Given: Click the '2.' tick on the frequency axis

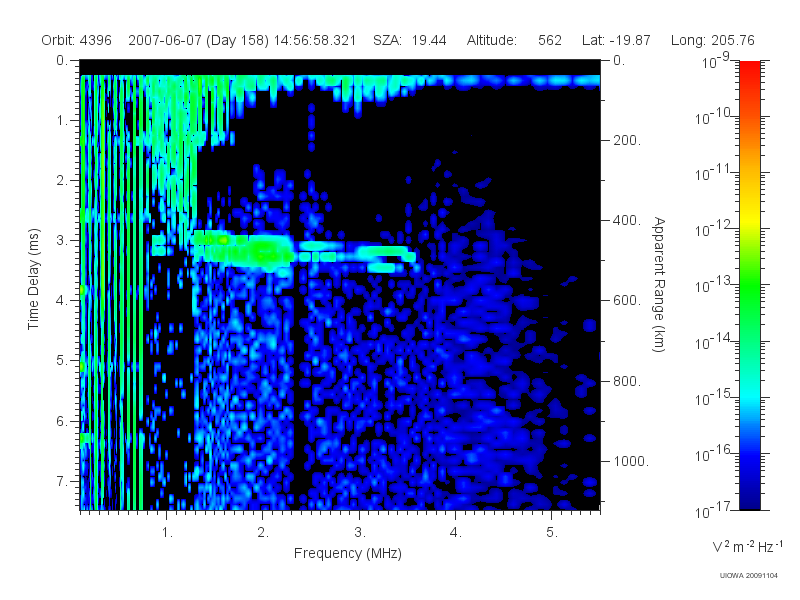Looking at the screenshot, I should tap(263, 533).
